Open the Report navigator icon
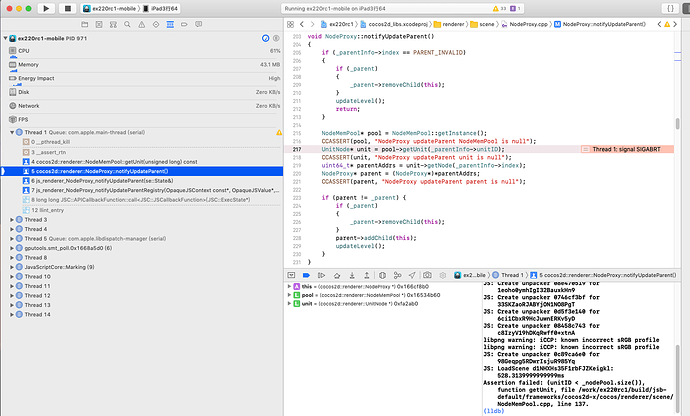Image resolution: width=690 pixels, height=416 pixels. 198,24
